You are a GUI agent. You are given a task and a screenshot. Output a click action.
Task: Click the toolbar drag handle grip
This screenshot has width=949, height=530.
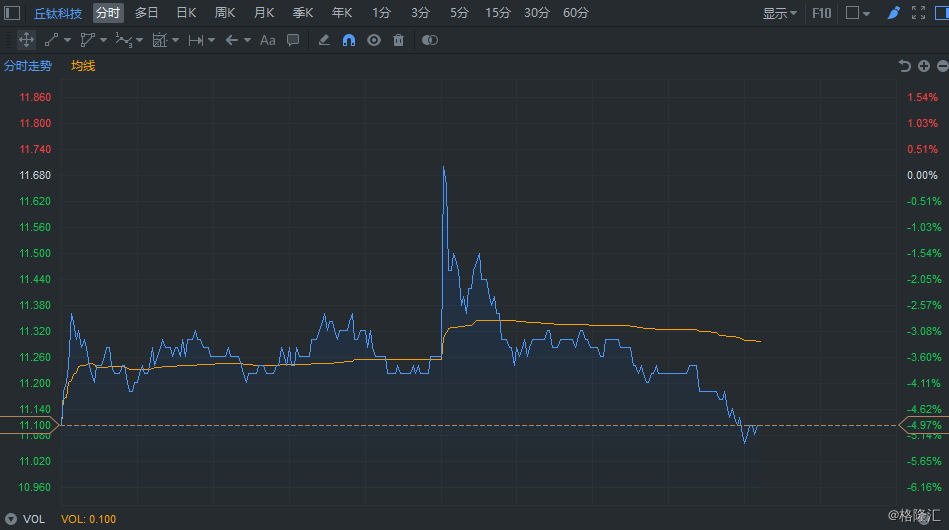(x=8, y=40)
